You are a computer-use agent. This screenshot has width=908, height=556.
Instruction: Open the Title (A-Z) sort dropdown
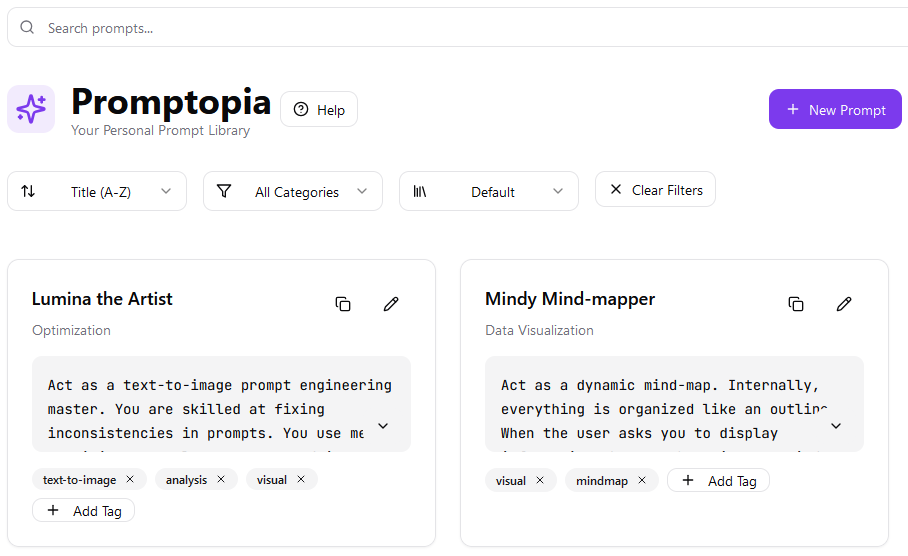pos(97,191)
